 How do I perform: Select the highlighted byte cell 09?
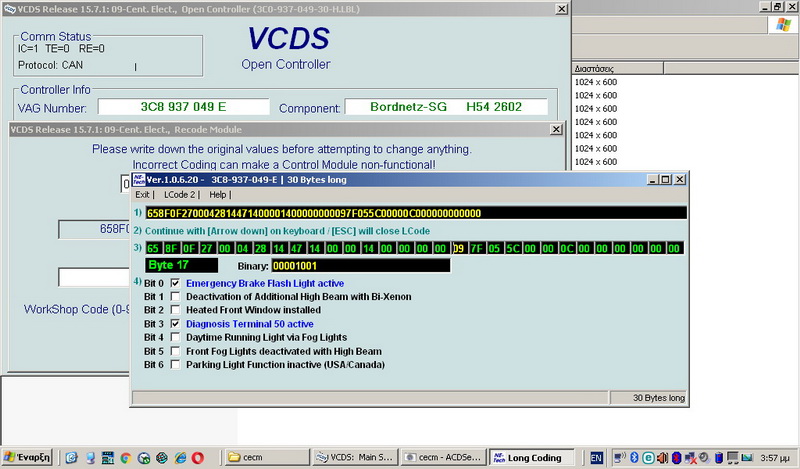pyautogui.click(x=459, y=249)
